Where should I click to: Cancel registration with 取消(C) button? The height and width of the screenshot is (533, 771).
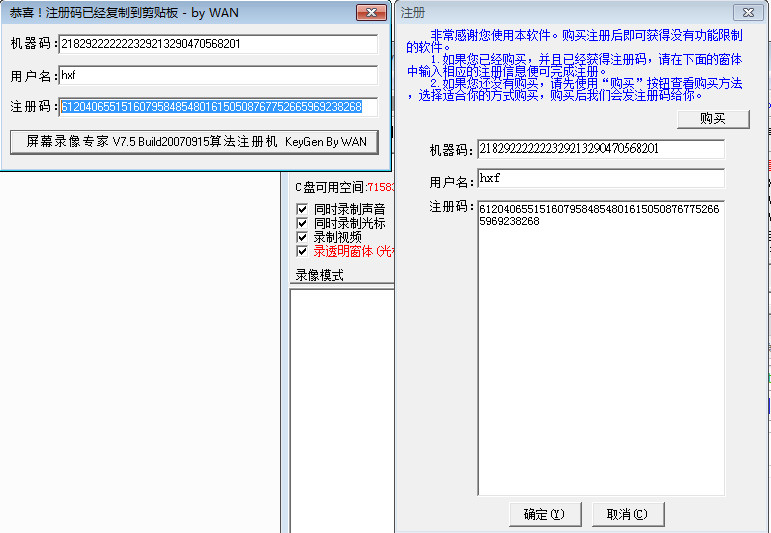(x=628, y=514)
